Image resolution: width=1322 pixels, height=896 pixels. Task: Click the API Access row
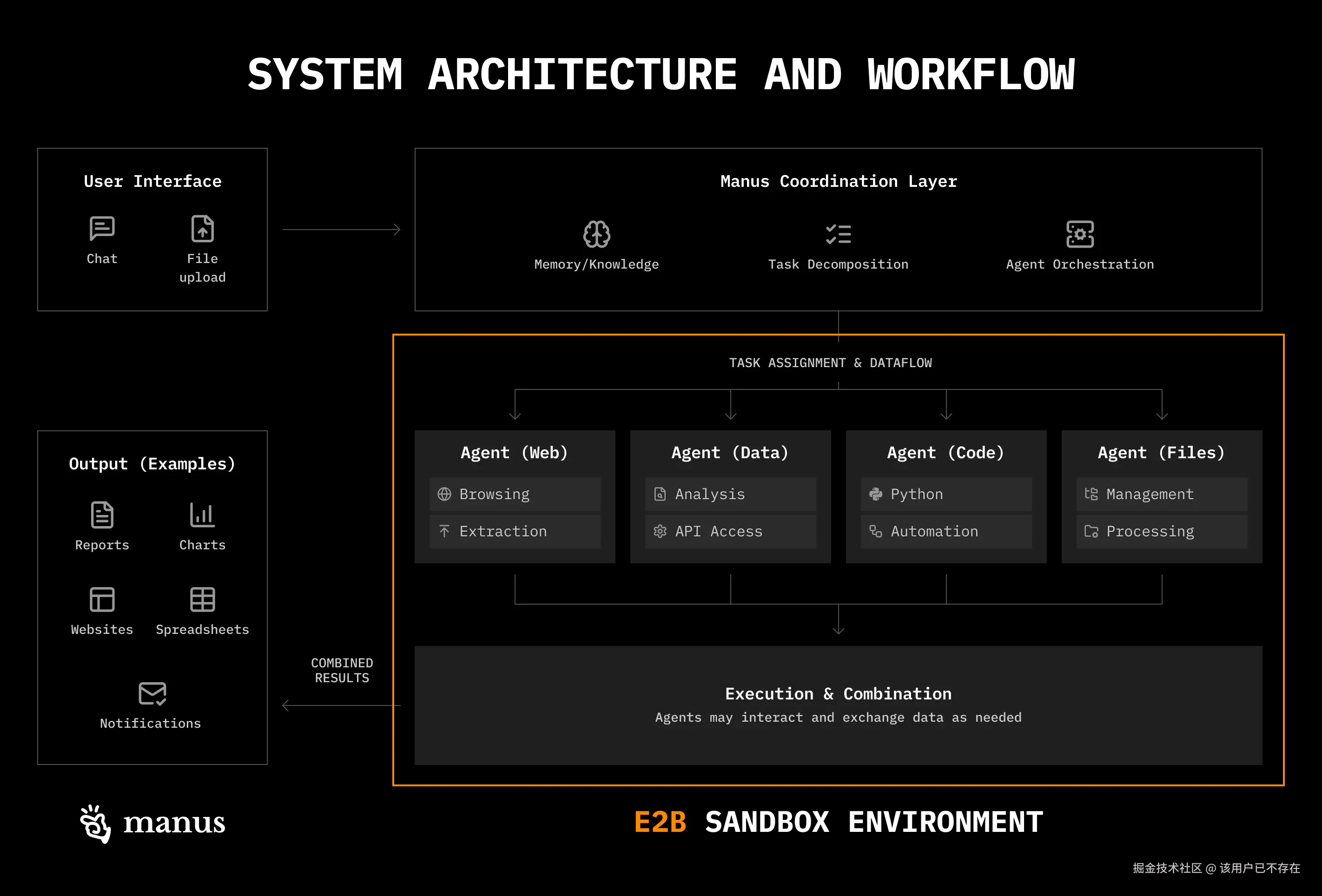coord(730,531)
